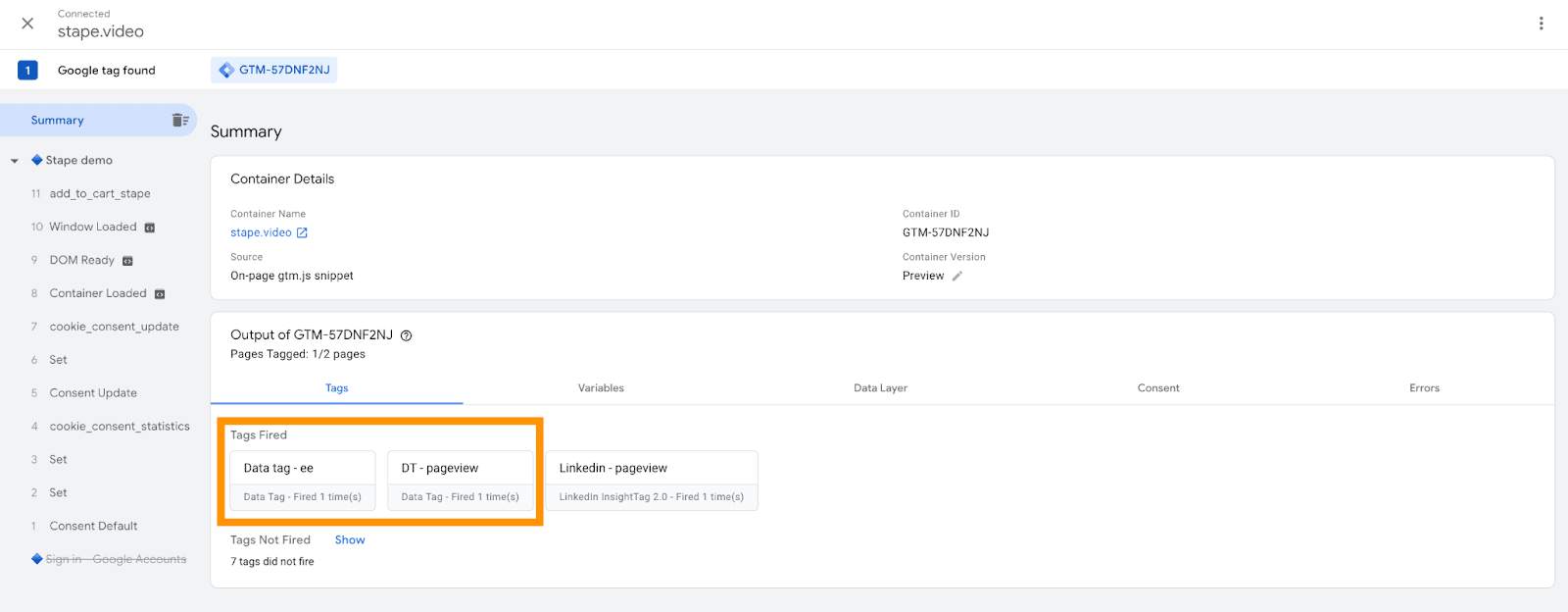The image size is (1568, 612).
Task: Click the number 1 Google tag badge
Action: [27, 70]
